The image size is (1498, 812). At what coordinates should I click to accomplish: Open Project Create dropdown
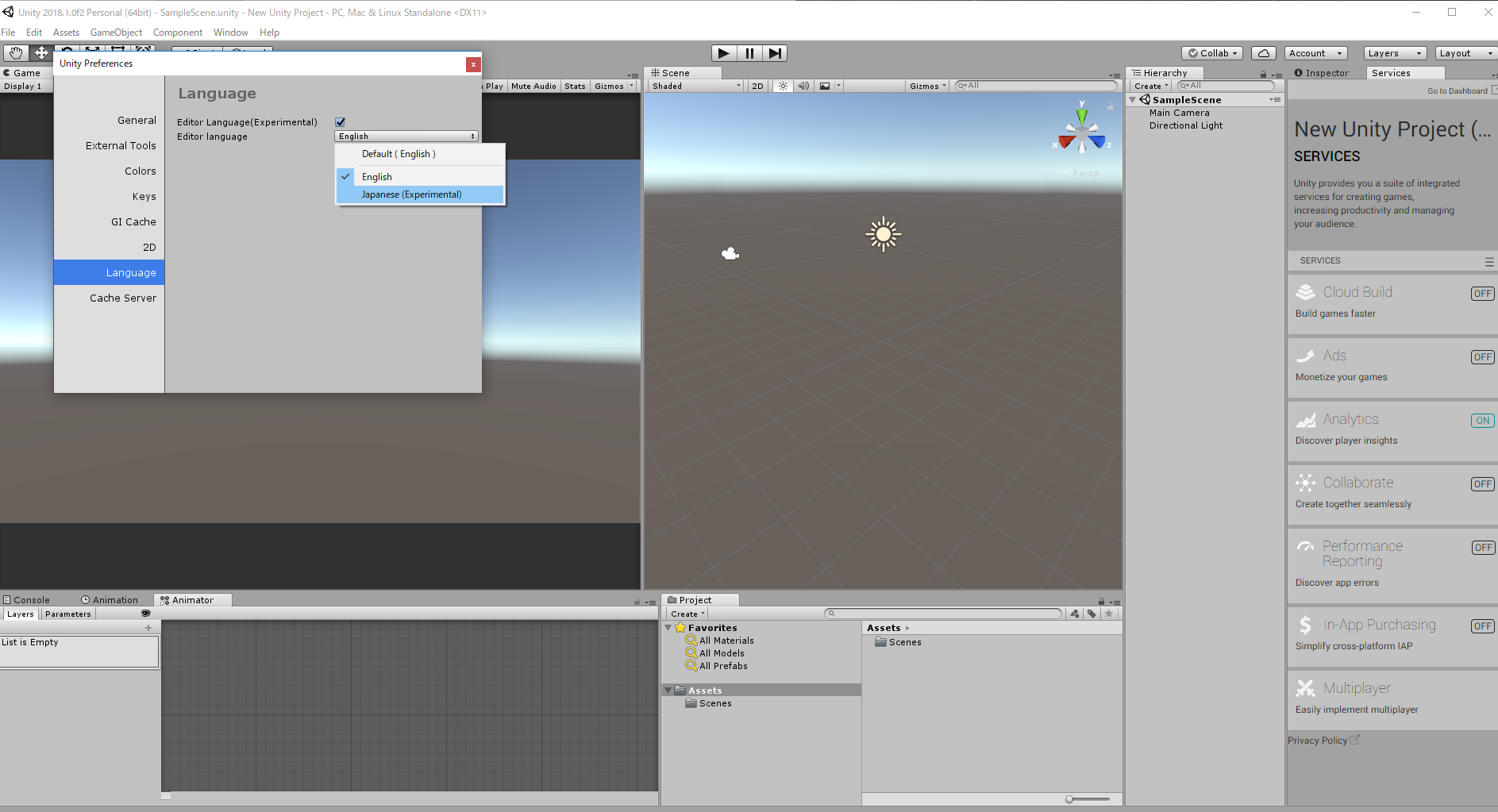pos(687,614)
